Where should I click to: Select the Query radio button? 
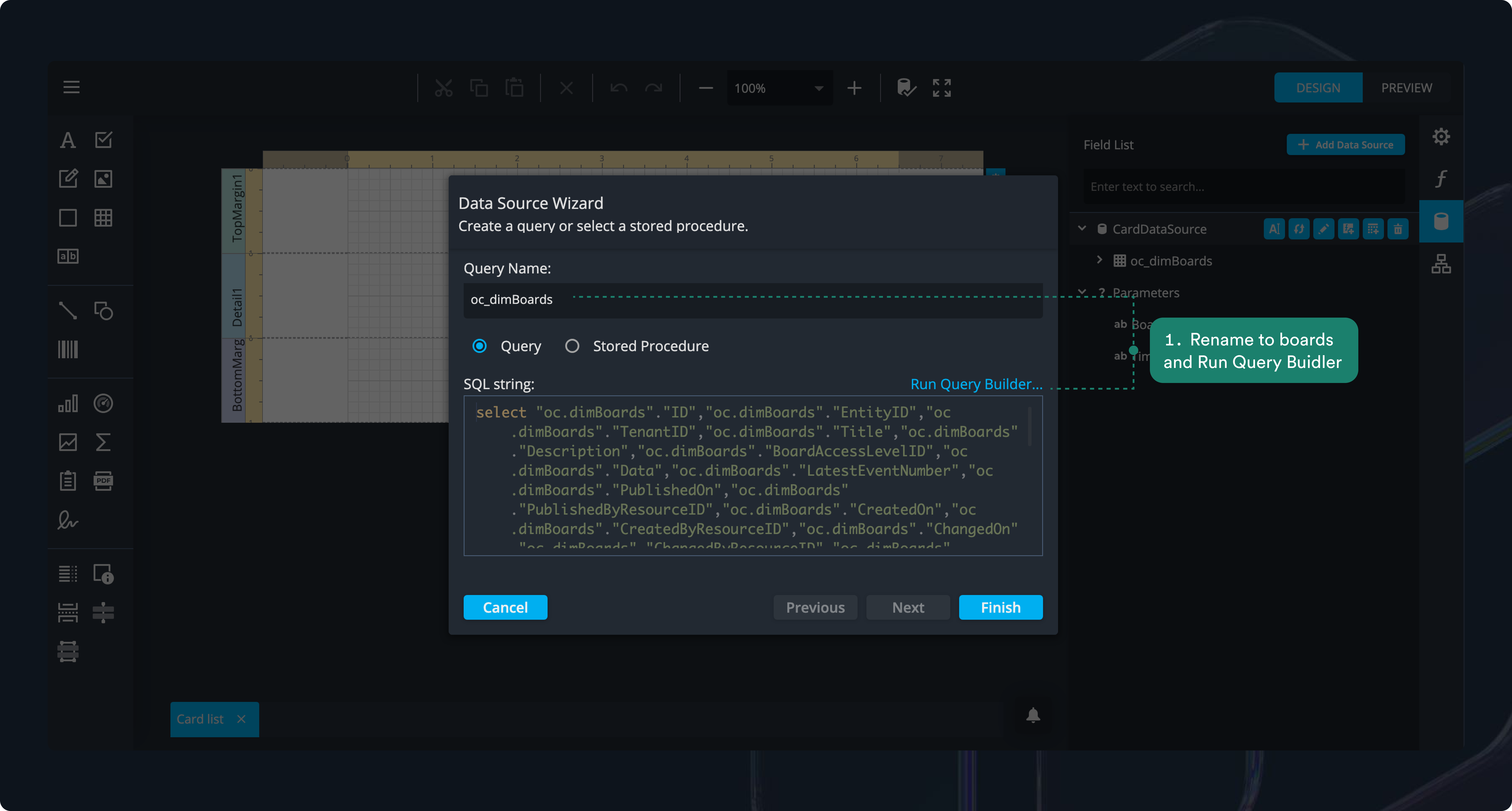tap(480, 346)
